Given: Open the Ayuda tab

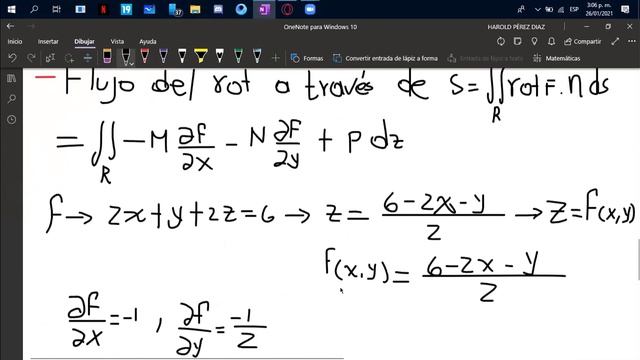Looking at the screenshot, I should click(x=148, y=41).
